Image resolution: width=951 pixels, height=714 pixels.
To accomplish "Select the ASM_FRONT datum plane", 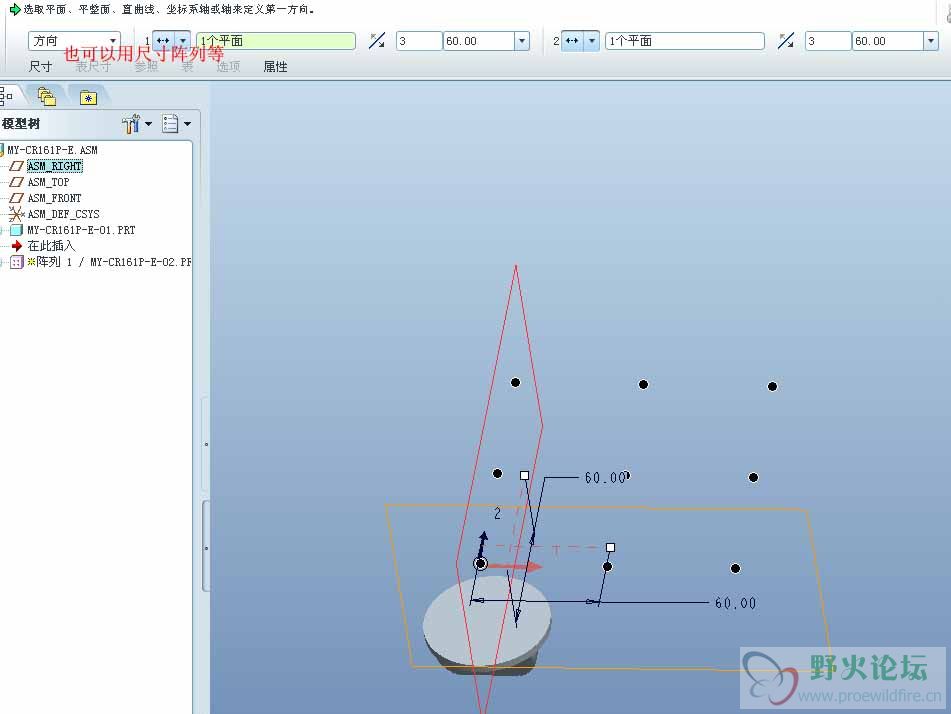I will (55, 198).
